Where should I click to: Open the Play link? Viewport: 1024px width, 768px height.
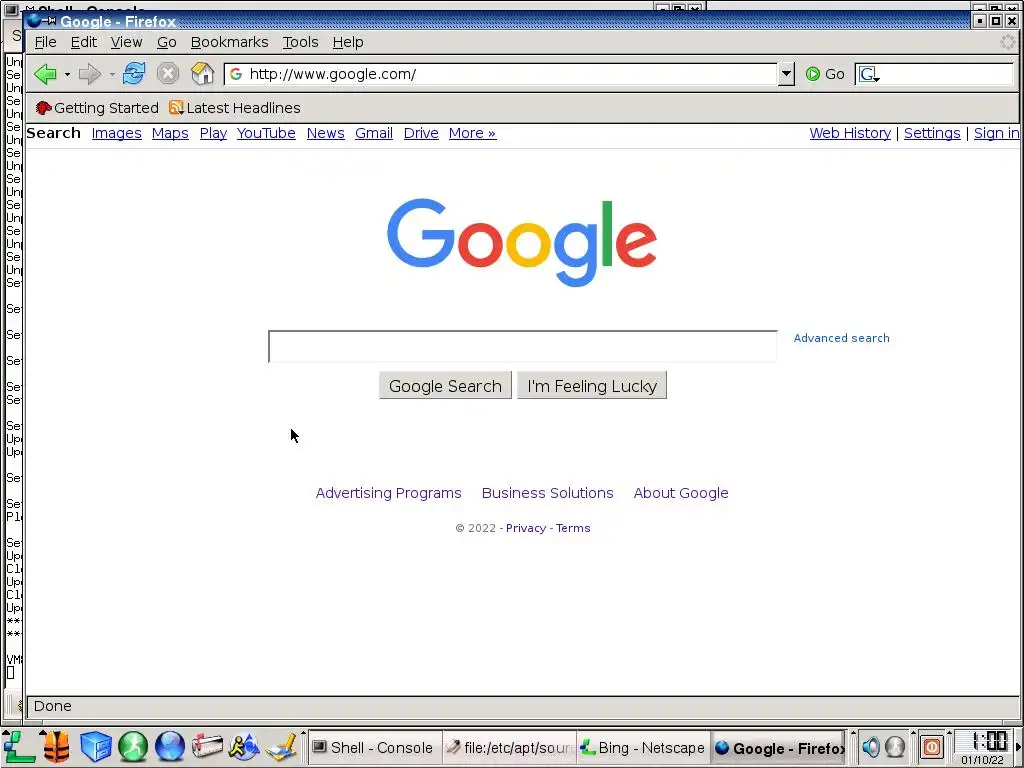click(x=213, y=133)
